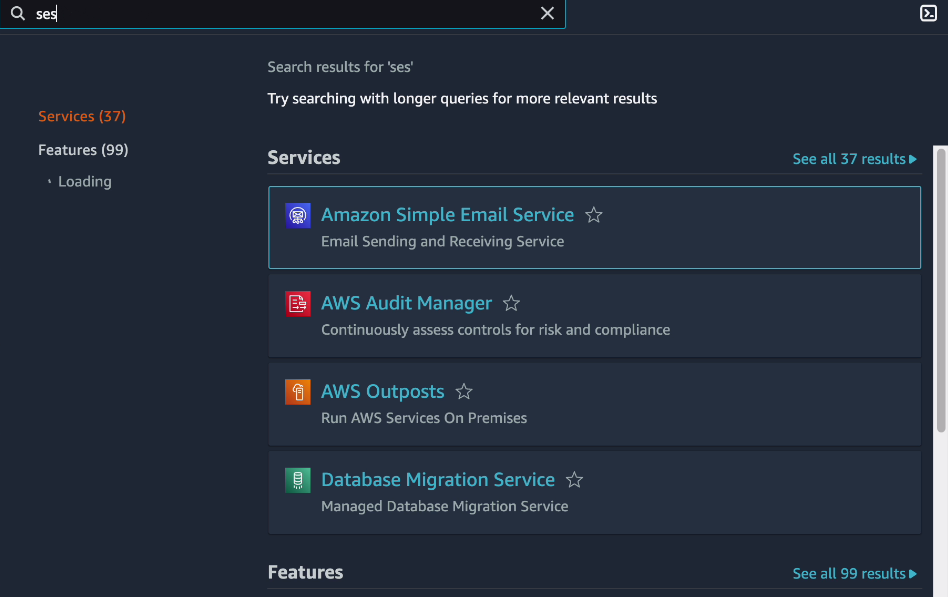948x597 pixels.
Task: Select Features (99) in the left filter
Action: point(83,150)
